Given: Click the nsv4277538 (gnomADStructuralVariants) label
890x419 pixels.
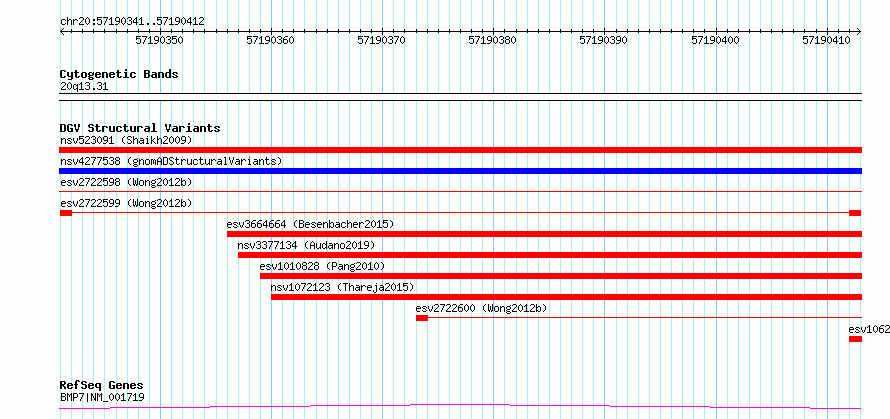Looking at the screenshot, I should pyautogui.click(x=171, y=161).
